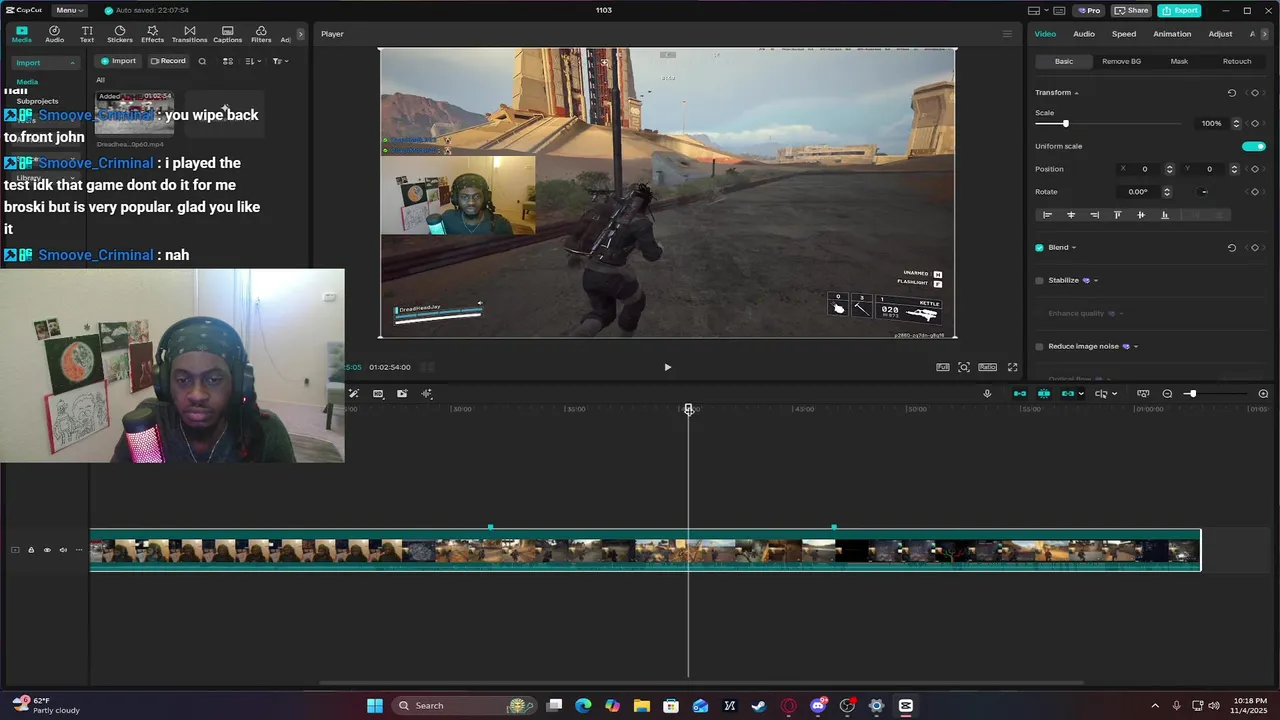
Task: Open the Text tool tab
Action: (87, 34)
